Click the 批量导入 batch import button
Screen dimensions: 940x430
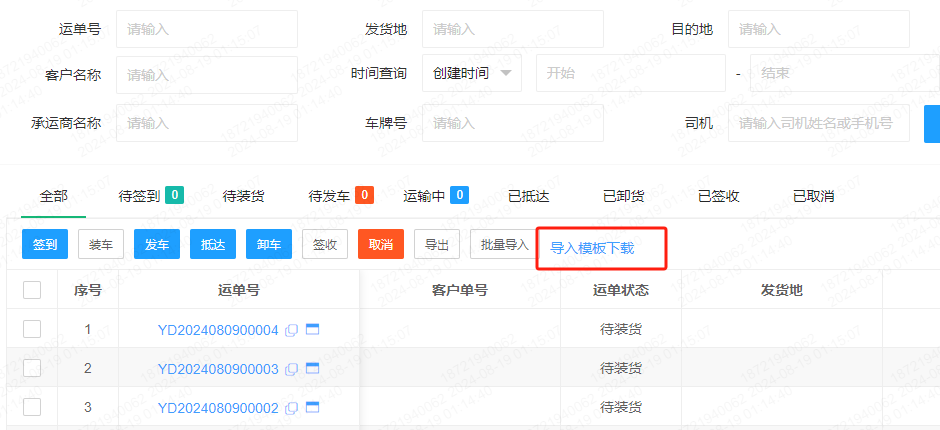point(505,245)
